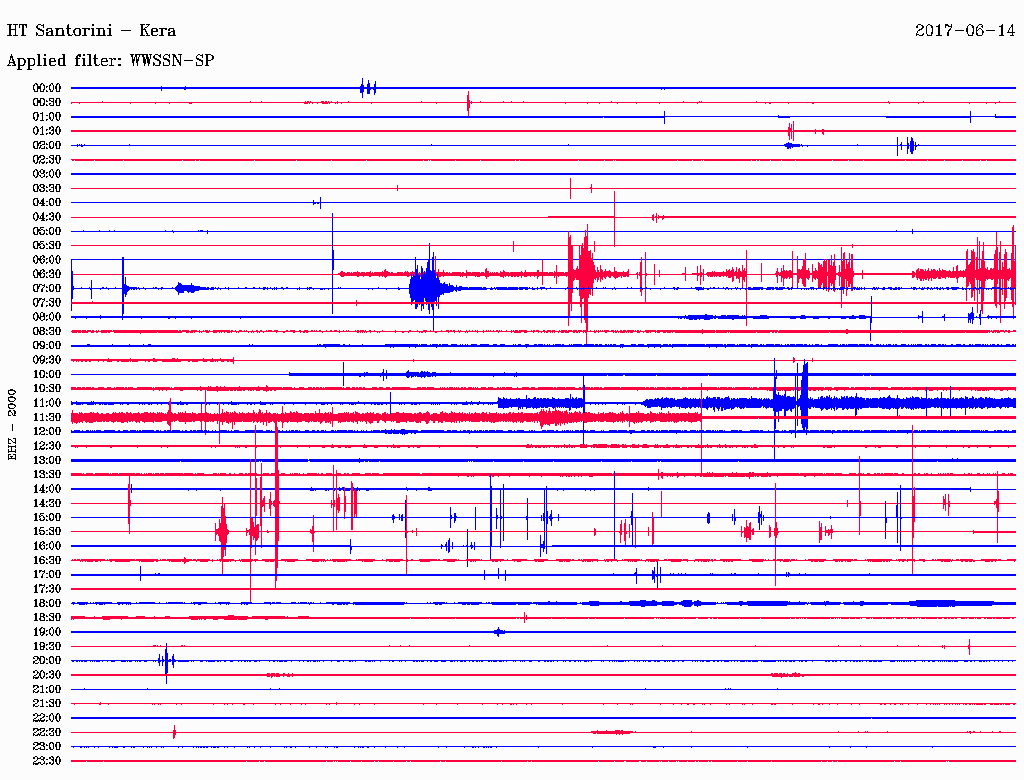Select the 00:30 time label
This screenshot has width=1024, height=780.
pyautogui.click(x=47, y=102)
